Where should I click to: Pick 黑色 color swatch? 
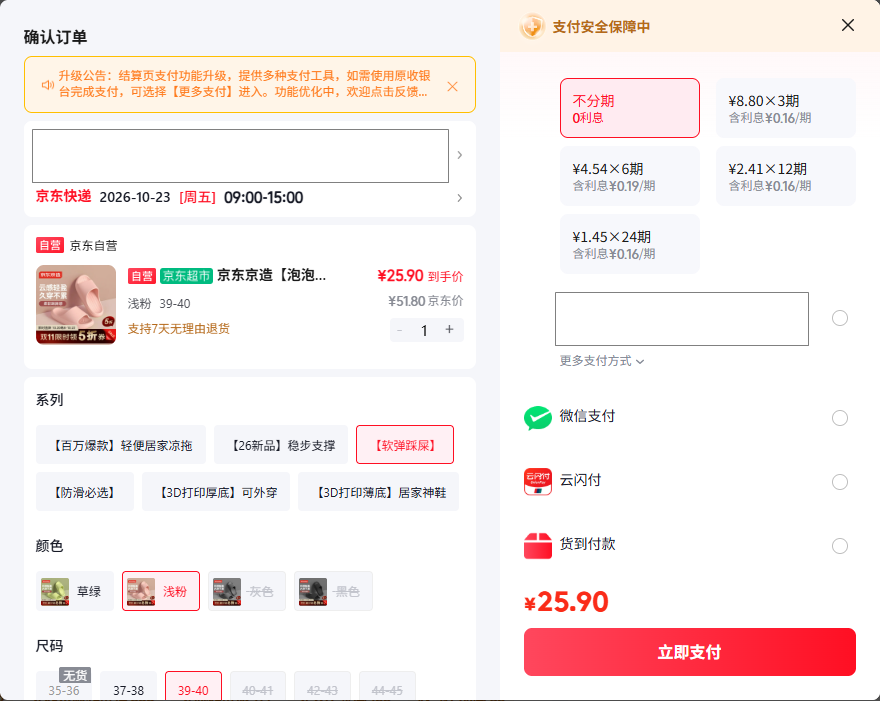tap(333, 591)
